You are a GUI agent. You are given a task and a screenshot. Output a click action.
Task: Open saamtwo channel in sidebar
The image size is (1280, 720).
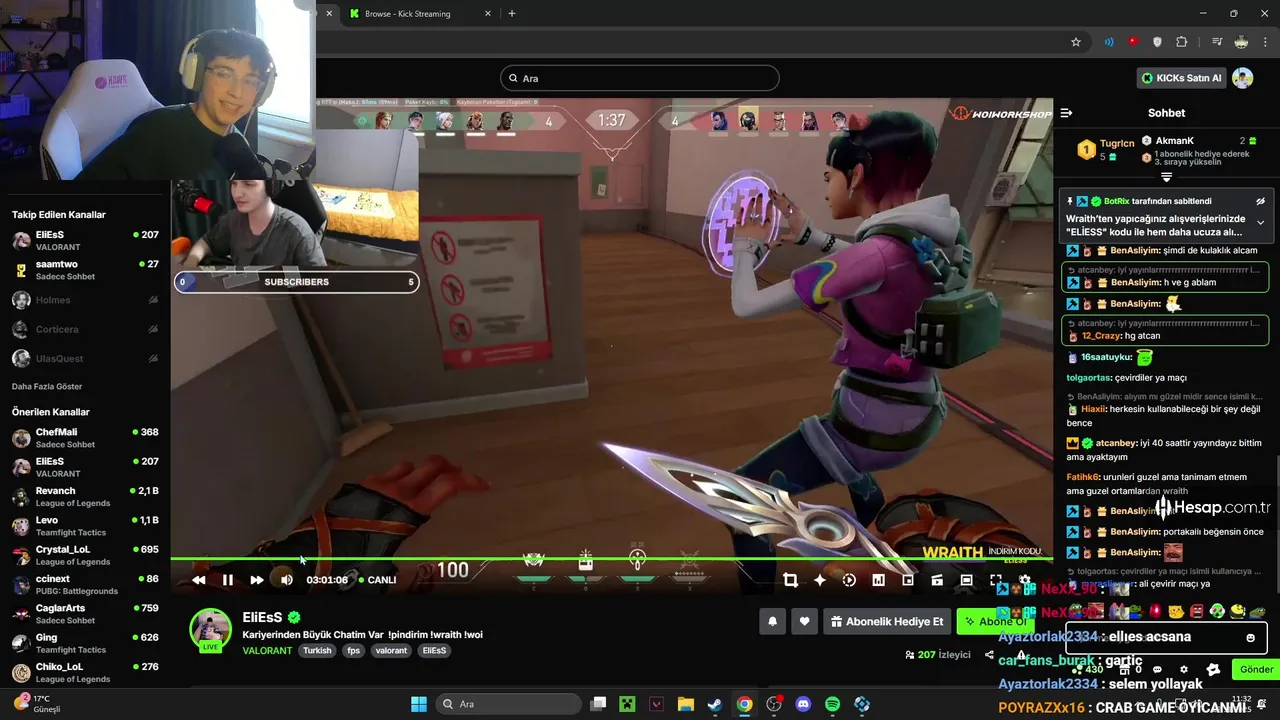85,270
